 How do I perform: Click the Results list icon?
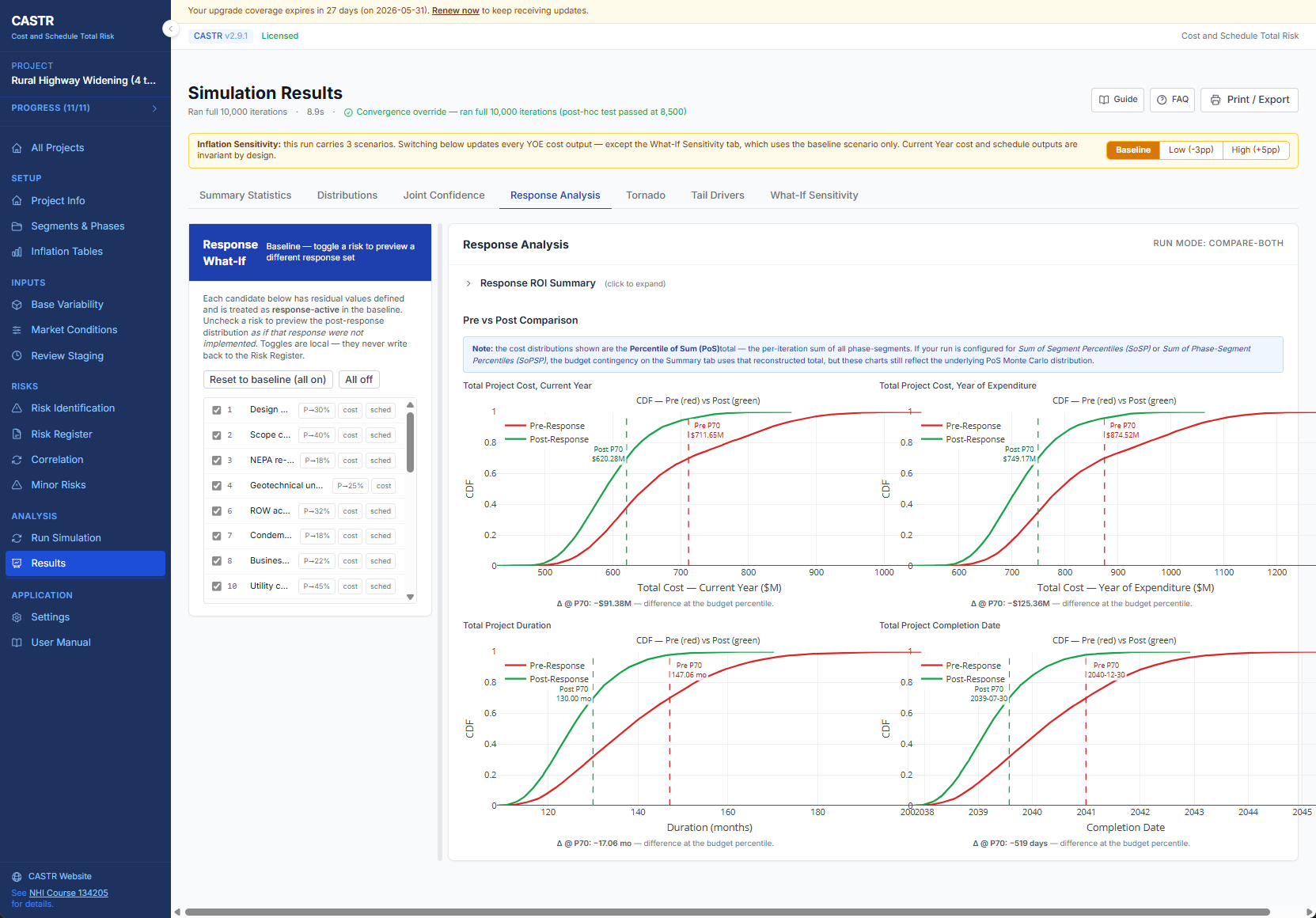click(17, 563)
